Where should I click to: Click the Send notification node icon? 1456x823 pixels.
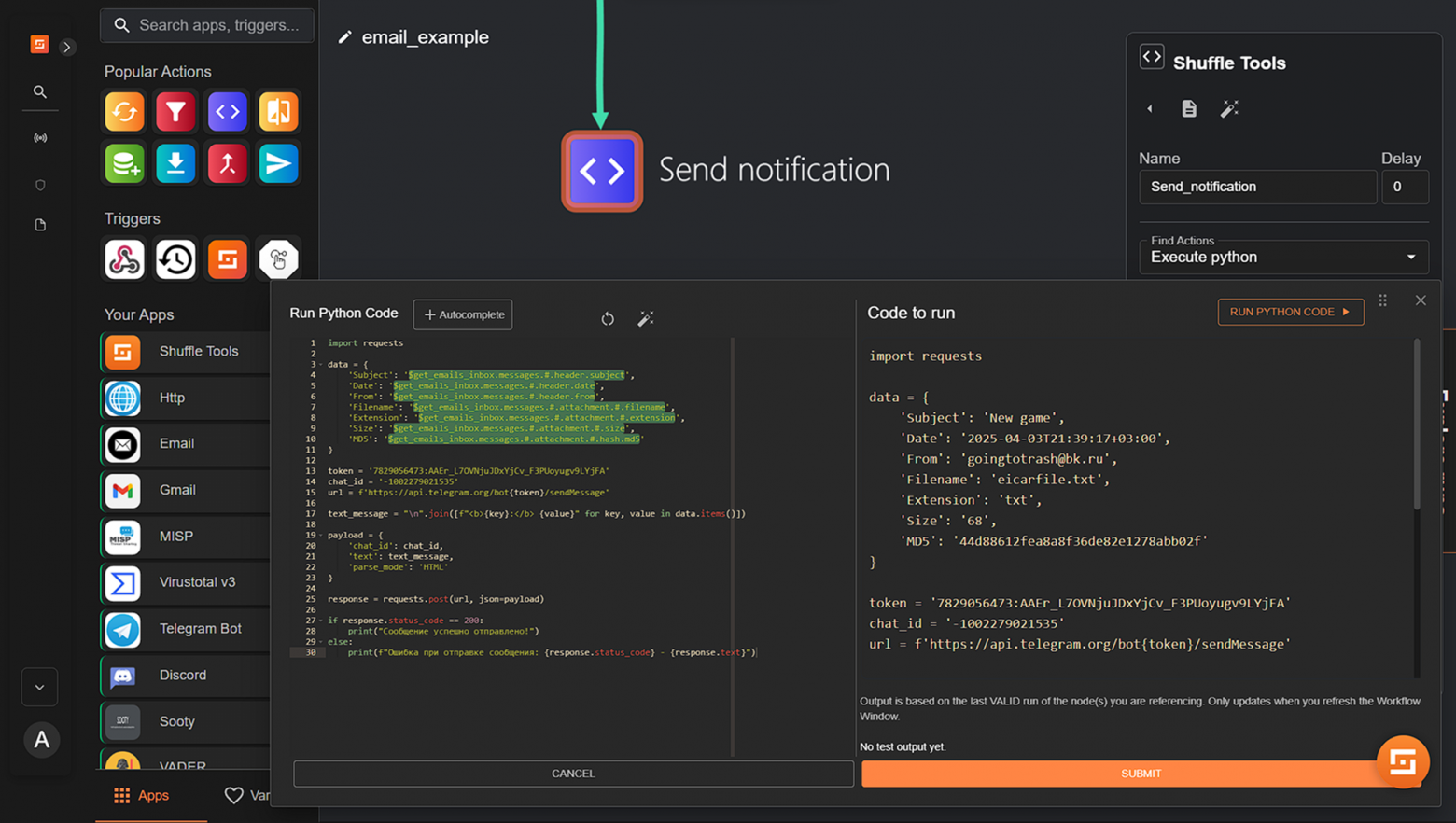[x=602, y=171]
